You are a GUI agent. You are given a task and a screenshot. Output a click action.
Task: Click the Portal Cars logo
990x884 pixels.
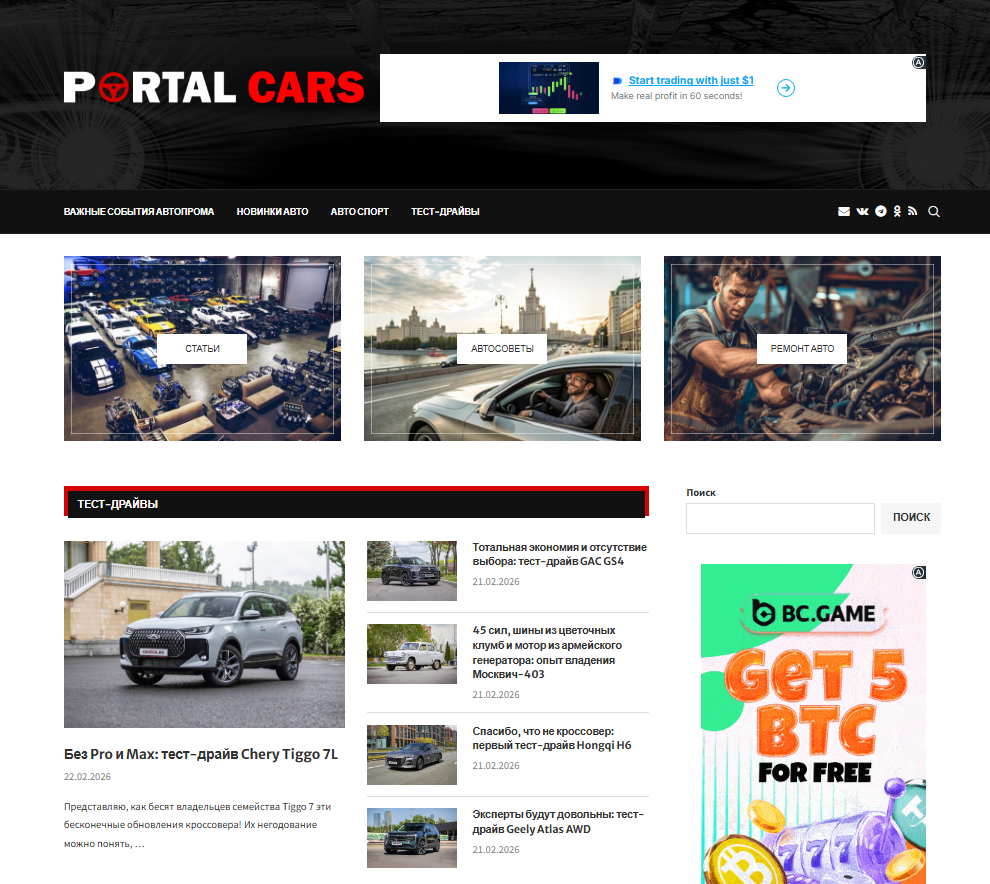214,87
